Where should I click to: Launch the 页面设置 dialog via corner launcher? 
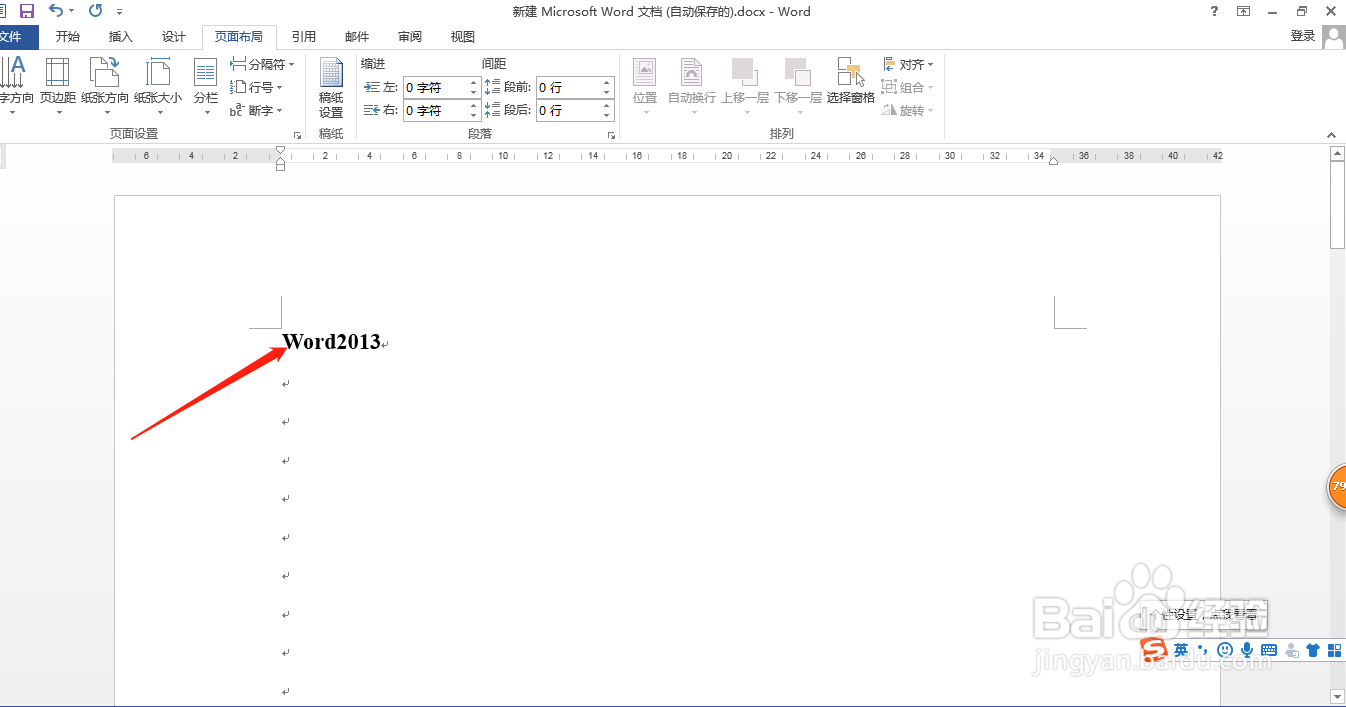click(297, 134)
